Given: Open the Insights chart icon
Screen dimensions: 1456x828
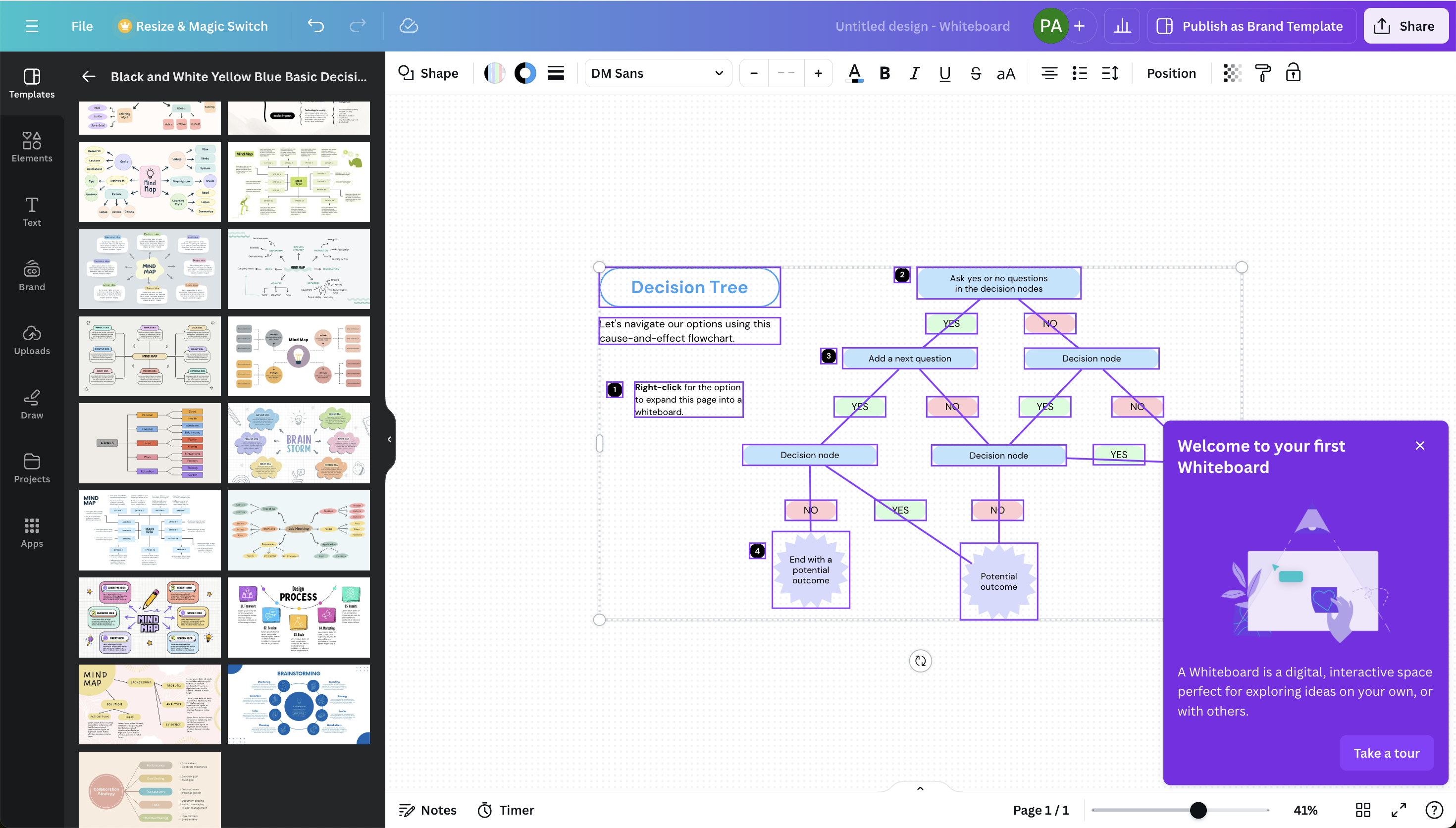Looking at the screenshot, I should (1122, 26).
